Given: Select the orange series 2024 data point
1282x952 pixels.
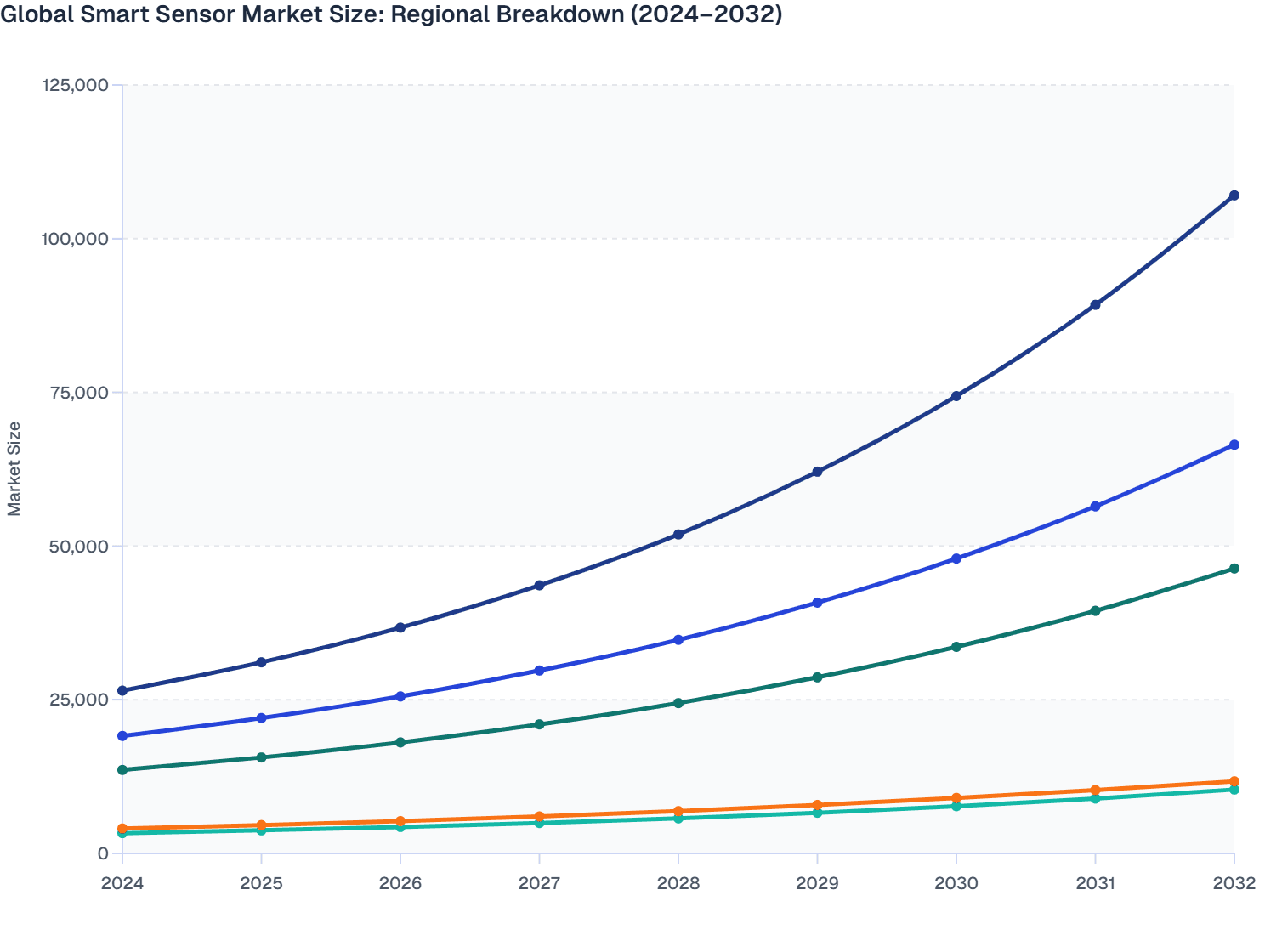Looking at the screenshot, I should (123, 828).
